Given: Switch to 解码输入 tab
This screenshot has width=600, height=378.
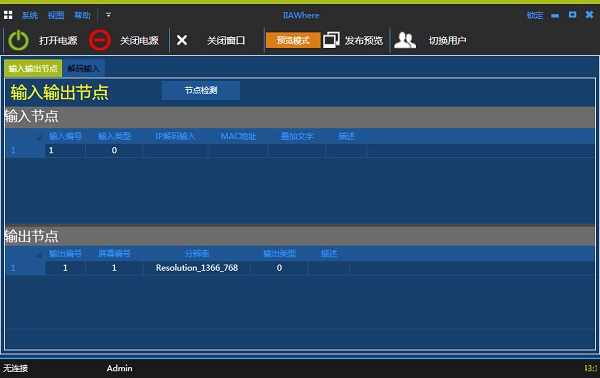Looking at the screenshot, I should [x=83, y=69].
